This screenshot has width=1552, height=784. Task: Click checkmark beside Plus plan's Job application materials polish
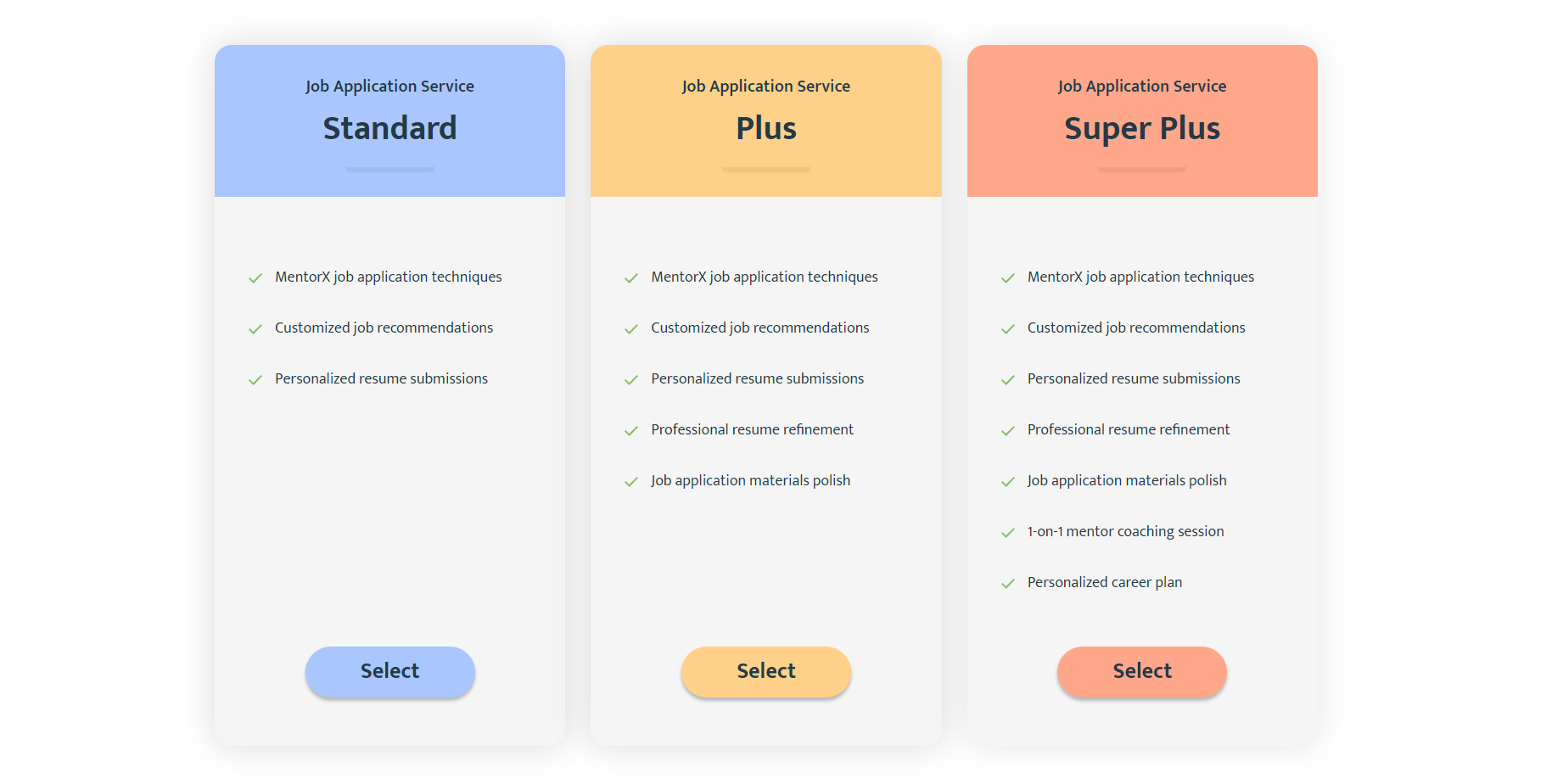tap(630, 482)
